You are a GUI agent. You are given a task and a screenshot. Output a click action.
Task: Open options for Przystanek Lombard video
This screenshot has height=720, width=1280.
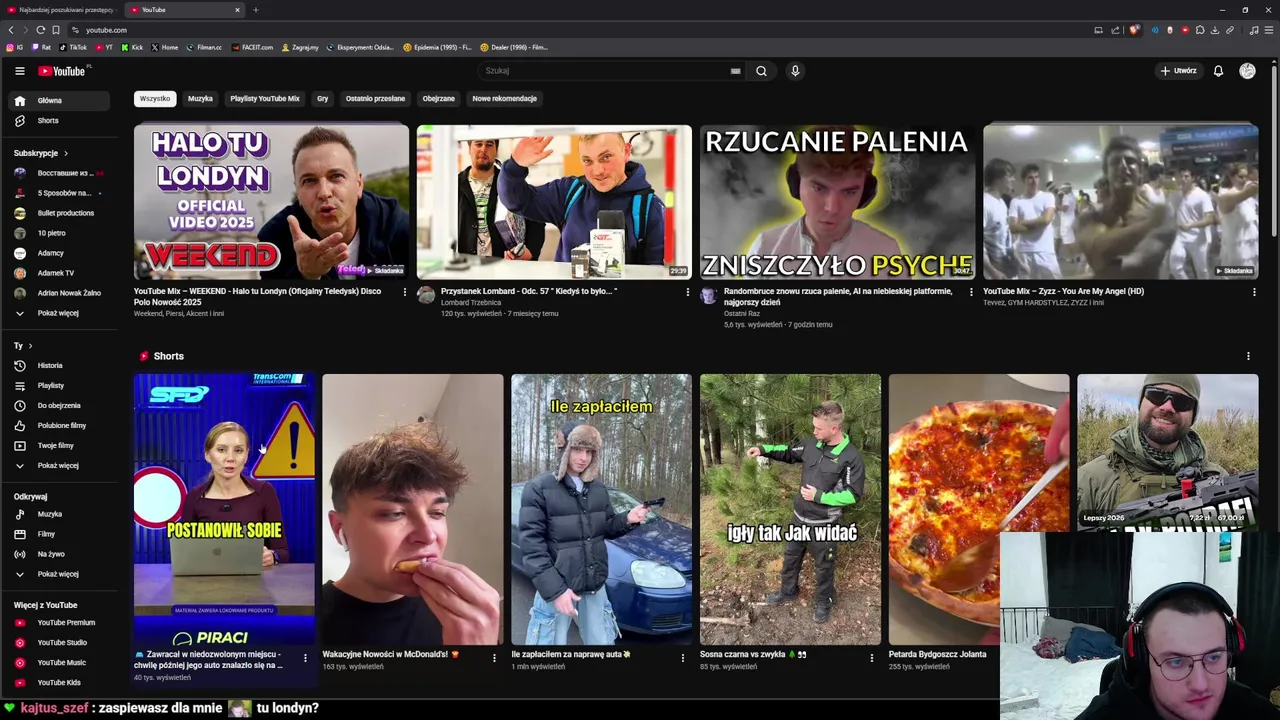[x=687, y=292]
